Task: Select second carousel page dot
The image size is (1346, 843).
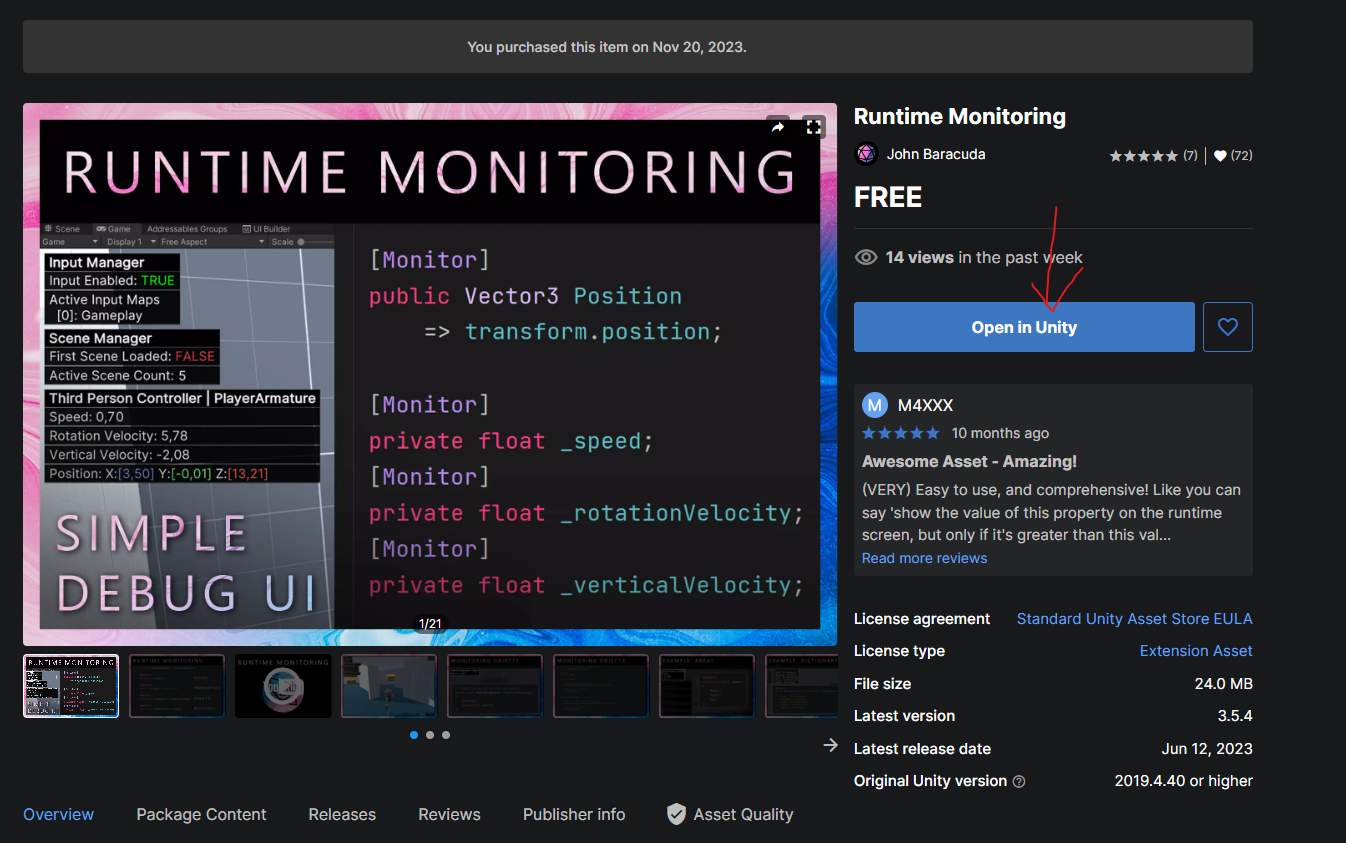Action: click(430, 735)
